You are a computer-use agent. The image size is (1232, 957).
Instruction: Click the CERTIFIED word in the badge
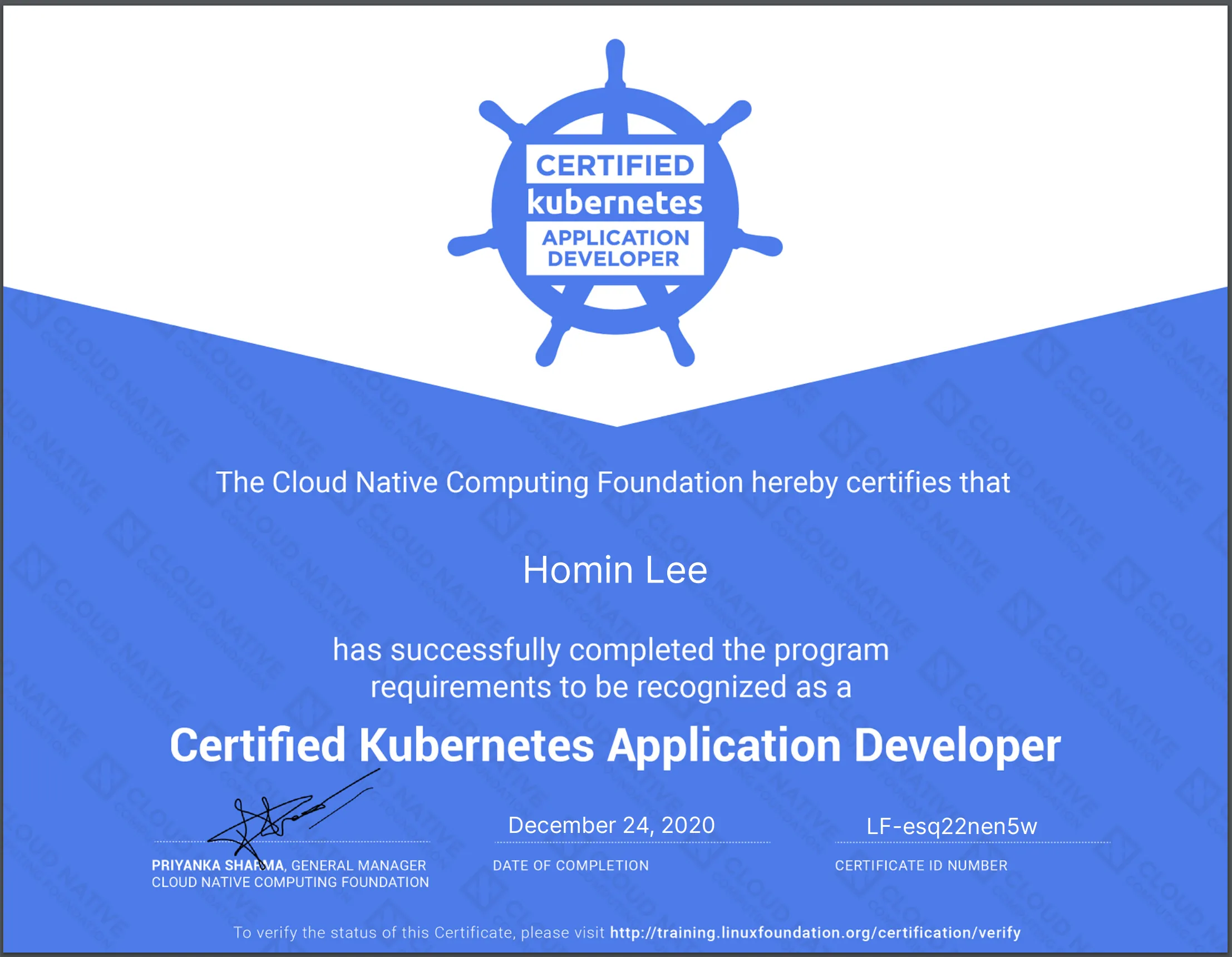(x=615, y=165)
